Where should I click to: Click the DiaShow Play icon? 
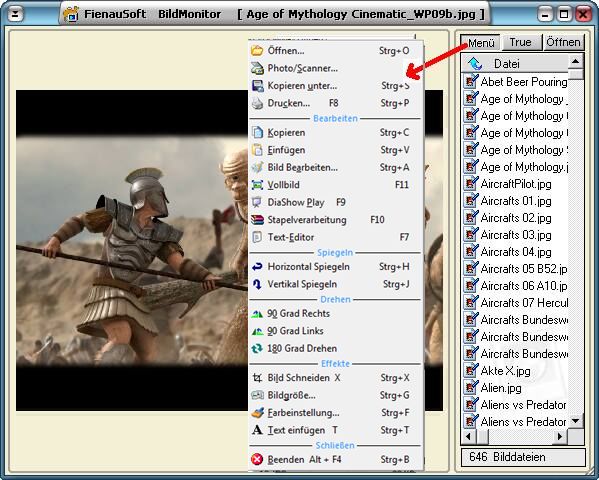(257, 202)
